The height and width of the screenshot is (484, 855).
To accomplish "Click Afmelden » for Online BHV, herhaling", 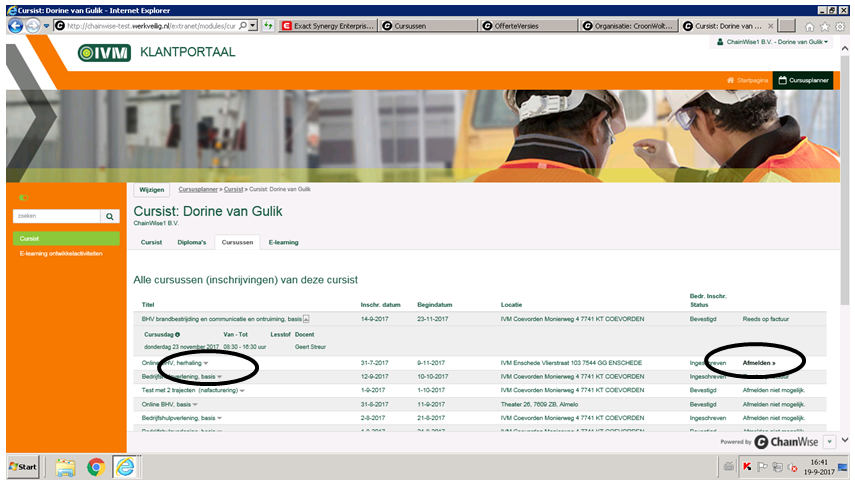I will point(758,363).
